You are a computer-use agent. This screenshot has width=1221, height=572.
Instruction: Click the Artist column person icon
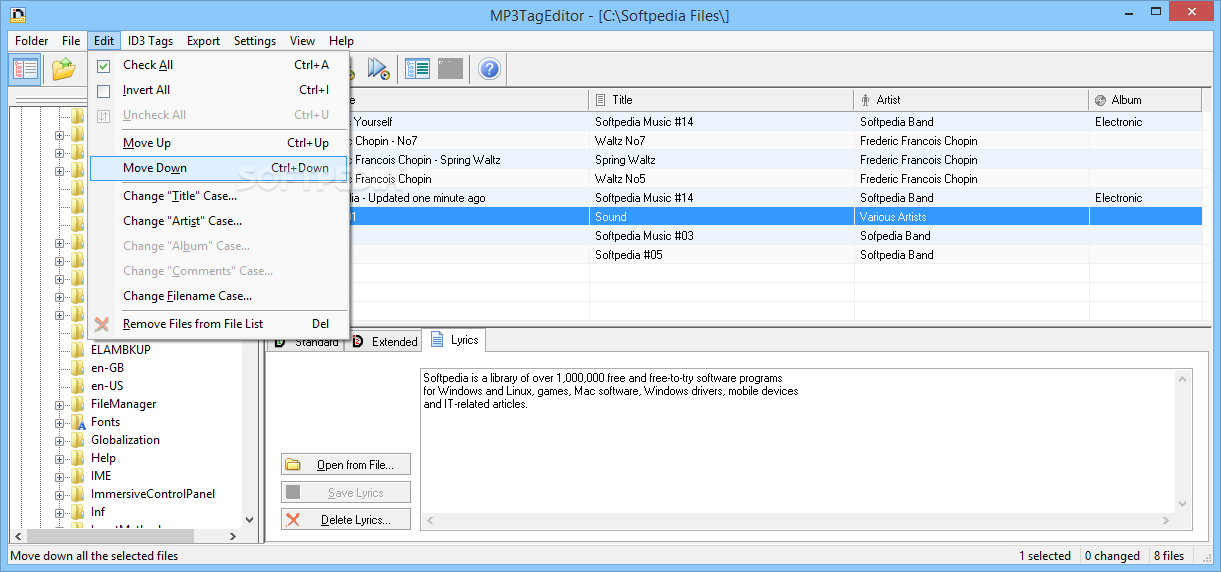866,100
